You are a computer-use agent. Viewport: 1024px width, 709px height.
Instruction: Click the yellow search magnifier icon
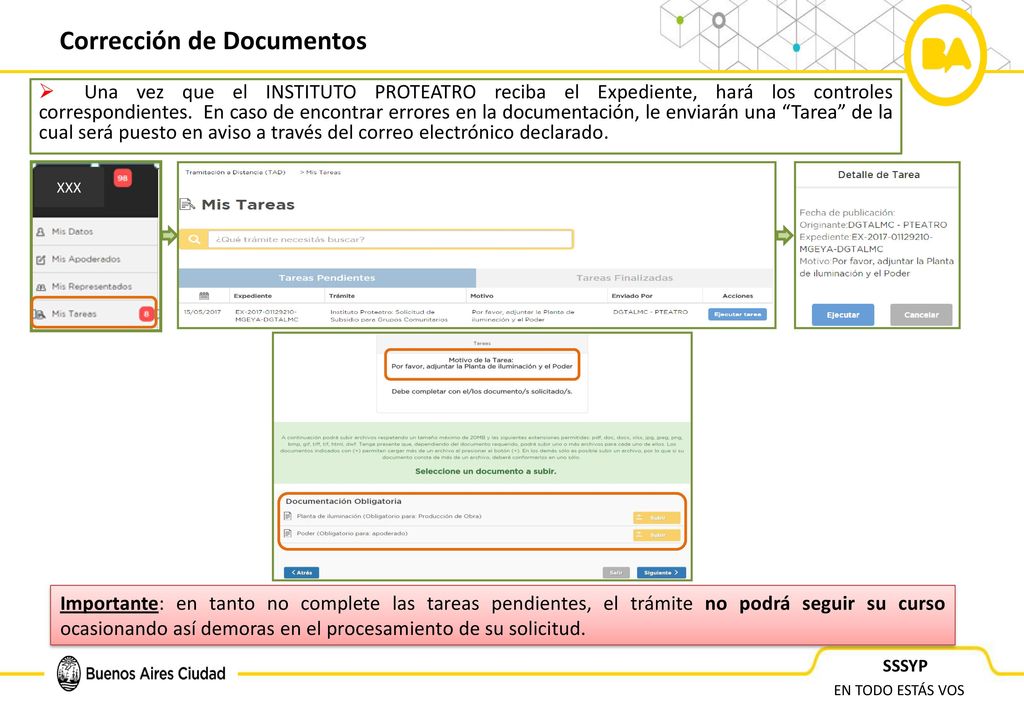pyautogui.click(x=194, y=240)
